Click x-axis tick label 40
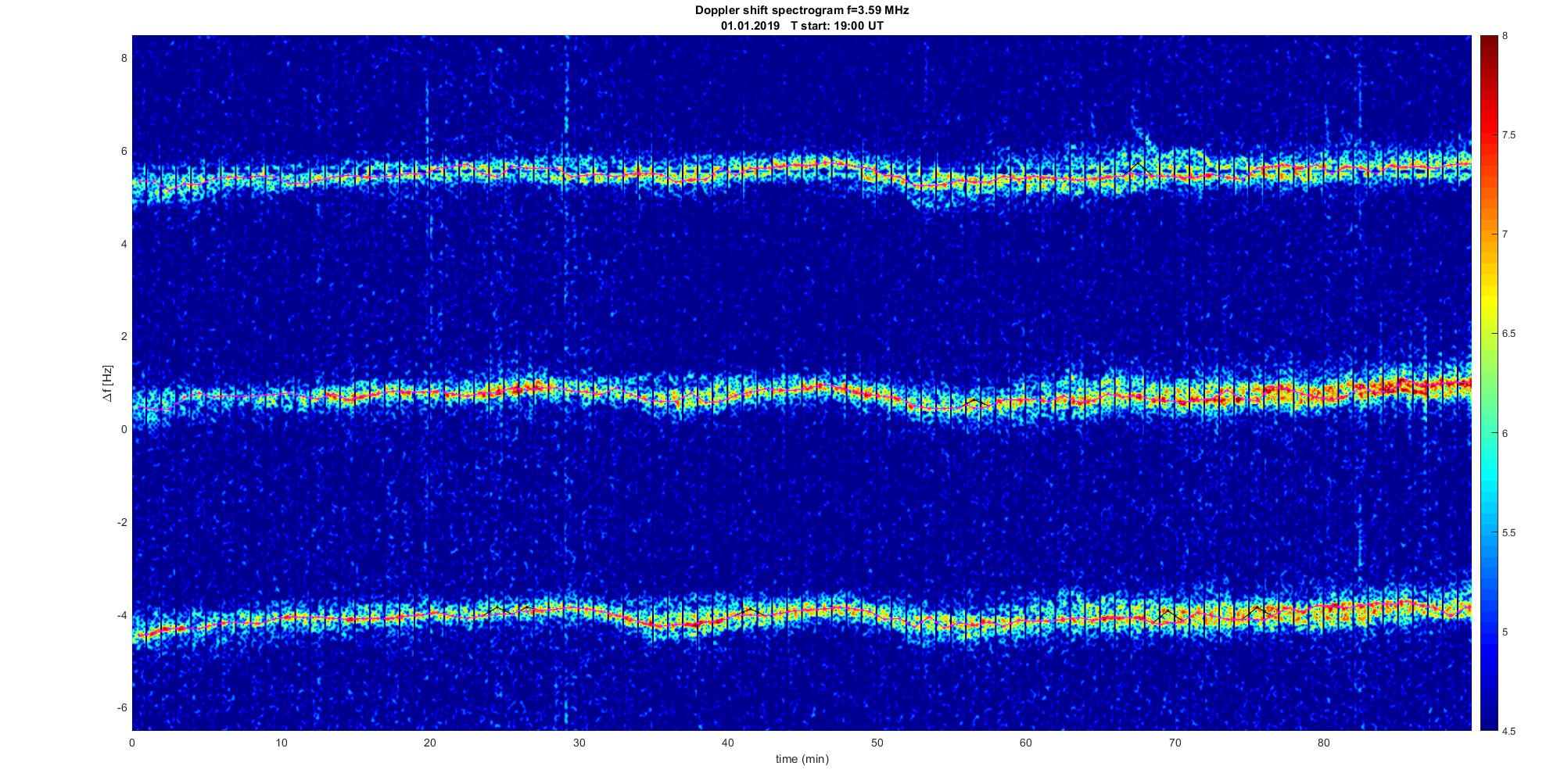The height and width of the screenshot is (784, 1564). point(728,743)
